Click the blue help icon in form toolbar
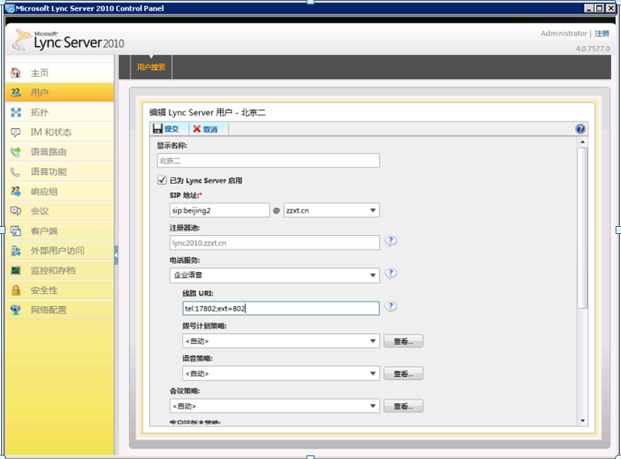The height and width of the screenshot is (459, 621). tap(580, 129)
